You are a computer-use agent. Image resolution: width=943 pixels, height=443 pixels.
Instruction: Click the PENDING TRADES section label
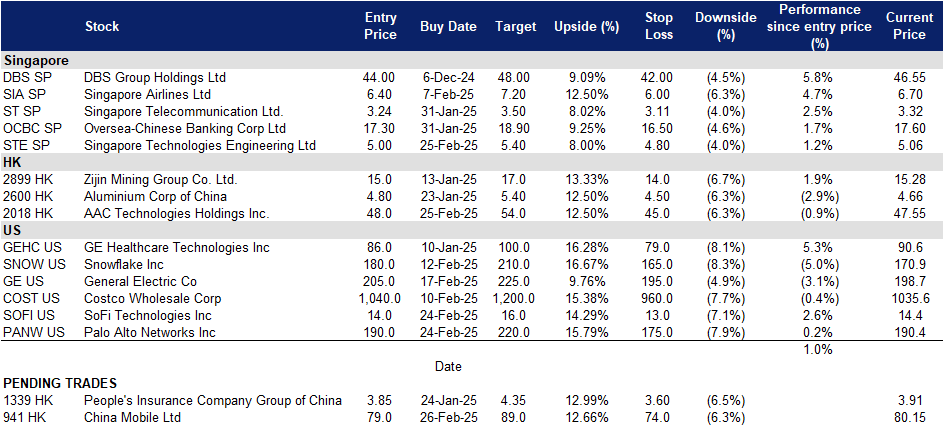60,384
